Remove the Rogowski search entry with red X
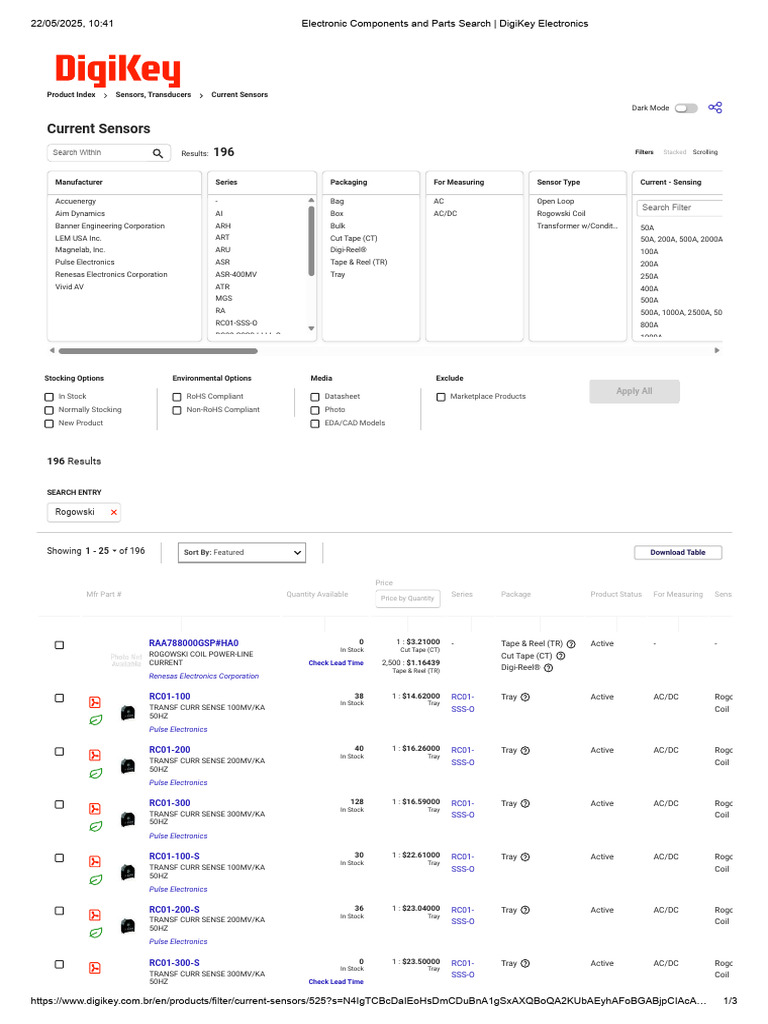Screen dimensions: 768x1024 coord(114,512)
